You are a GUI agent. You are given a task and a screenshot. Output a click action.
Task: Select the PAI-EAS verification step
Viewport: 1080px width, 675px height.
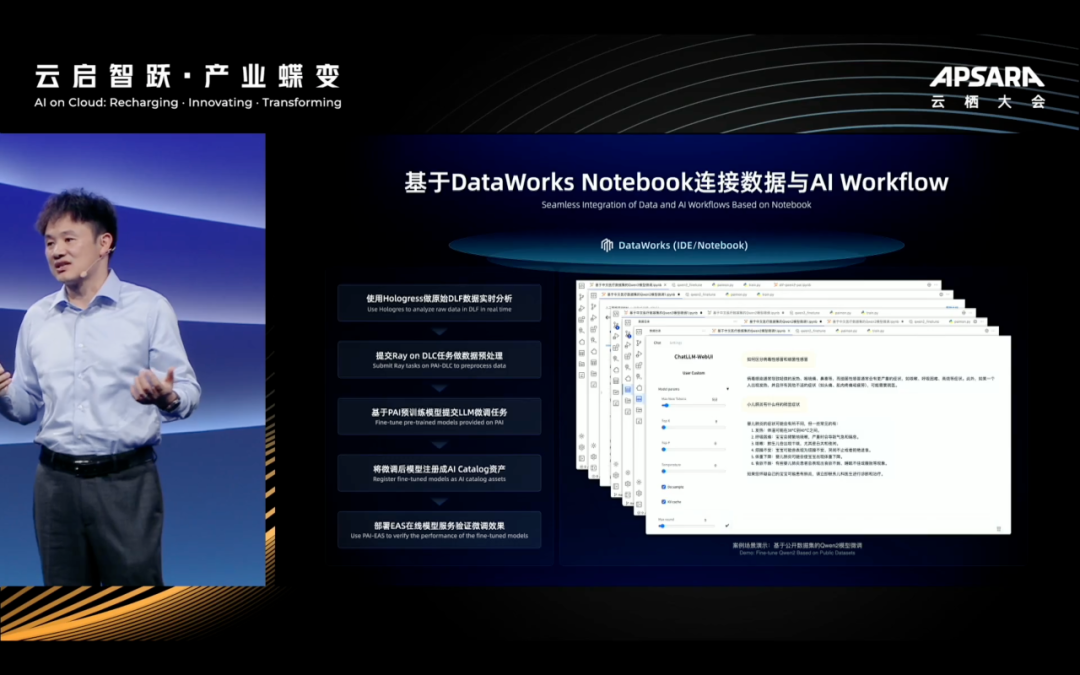coord(439,530)
